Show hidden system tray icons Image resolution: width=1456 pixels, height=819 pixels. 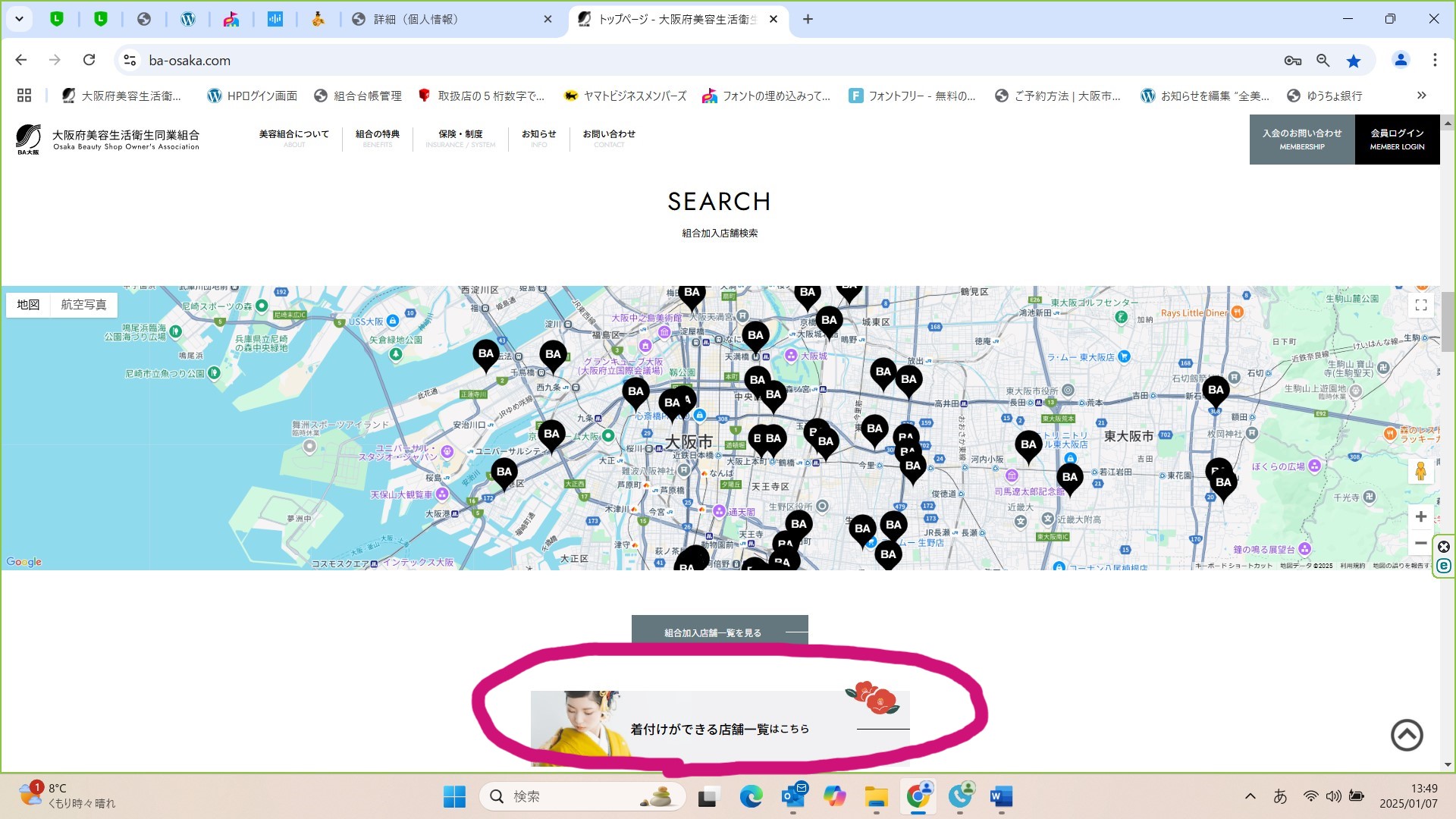click(x=1250, y=796)
